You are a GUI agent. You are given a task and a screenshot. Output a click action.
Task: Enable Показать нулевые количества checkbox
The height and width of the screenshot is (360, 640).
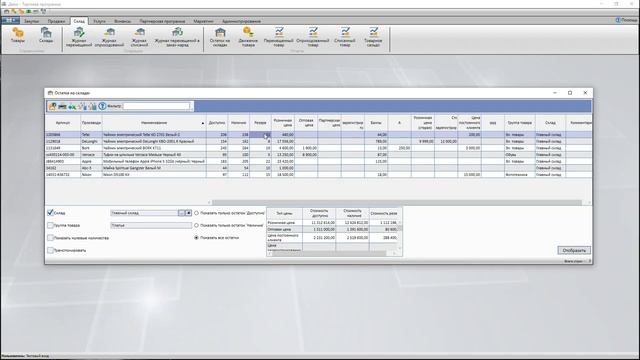pyautogui.click(x=50, y=238)
